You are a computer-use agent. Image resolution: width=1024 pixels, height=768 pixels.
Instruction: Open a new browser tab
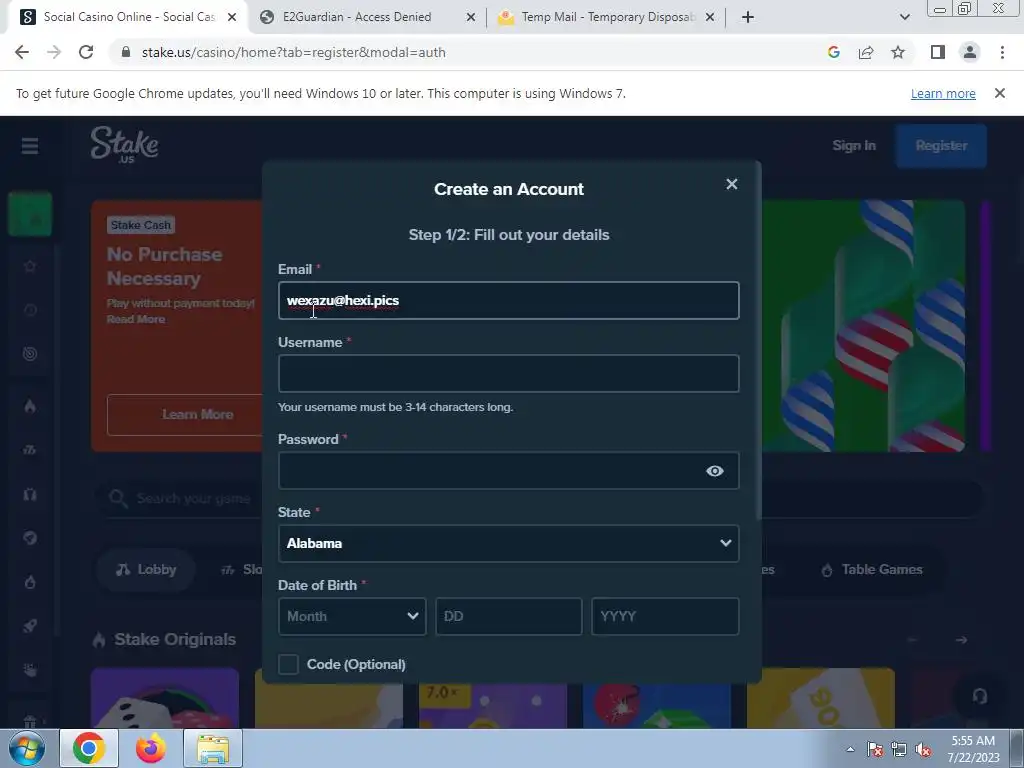(748, 18)
